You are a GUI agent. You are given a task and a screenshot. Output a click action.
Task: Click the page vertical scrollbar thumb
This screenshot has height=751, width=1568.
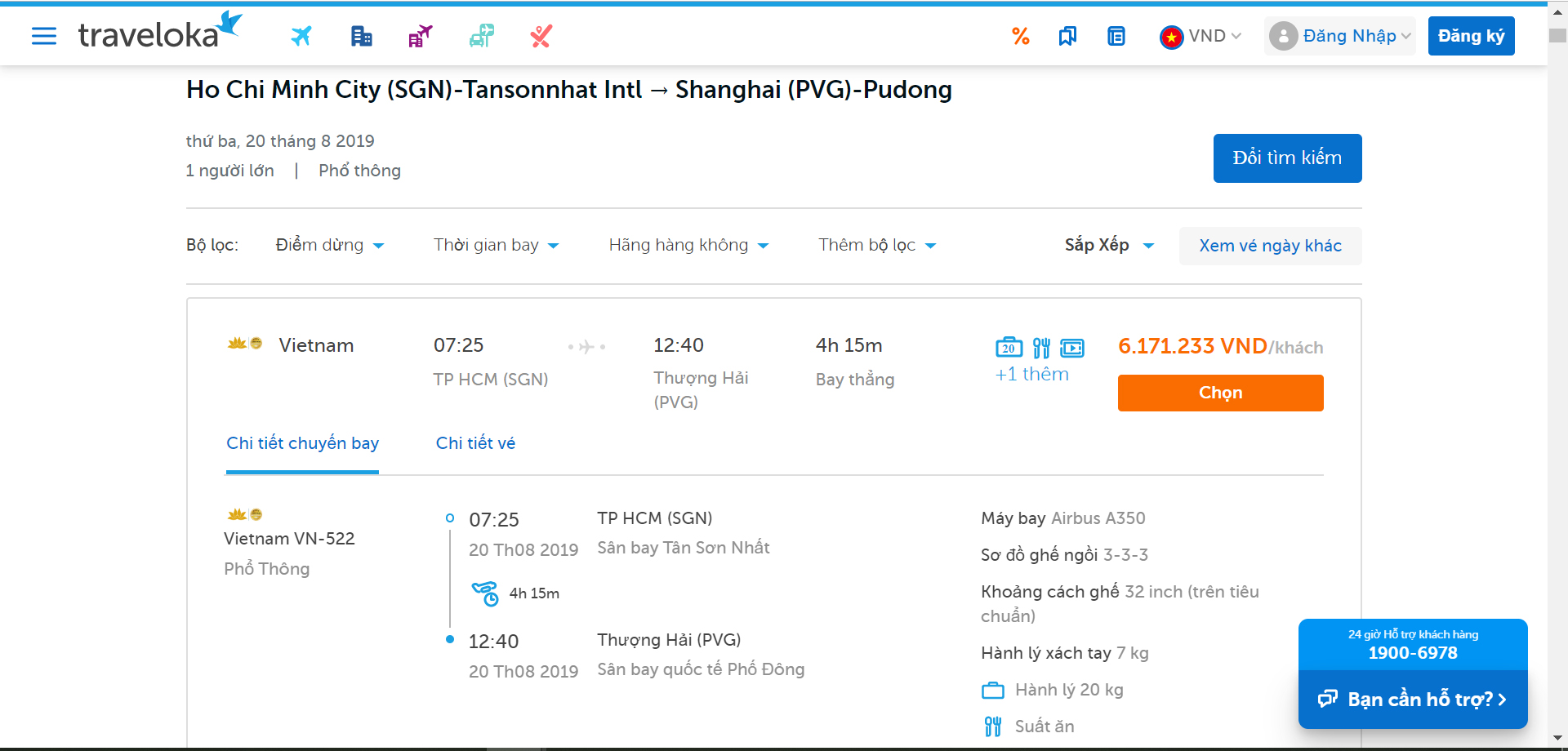[1557, 36]
